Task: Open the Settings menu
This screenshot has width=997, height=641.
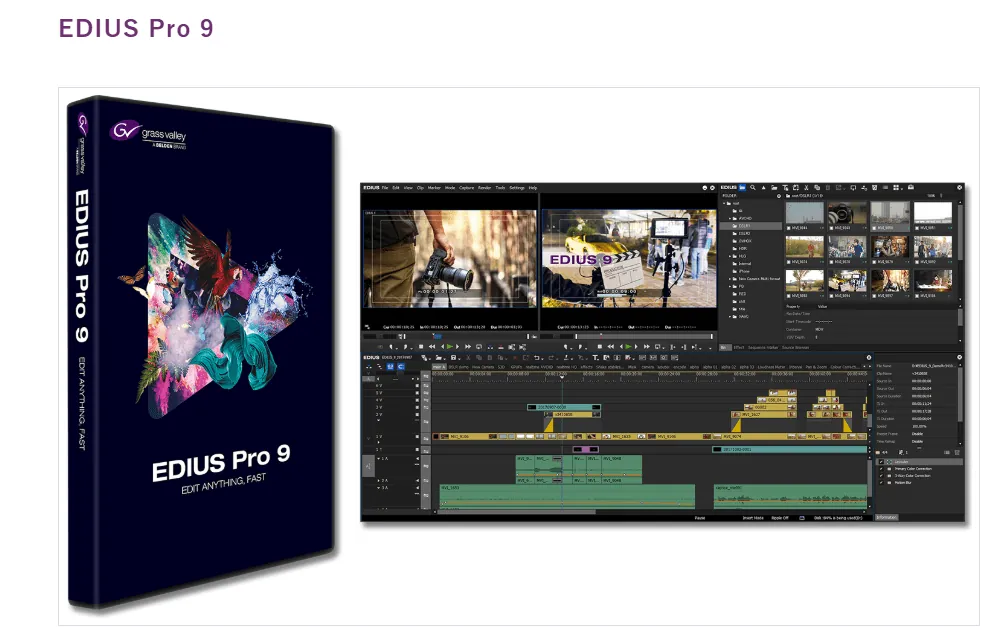Action: point(517,188)
